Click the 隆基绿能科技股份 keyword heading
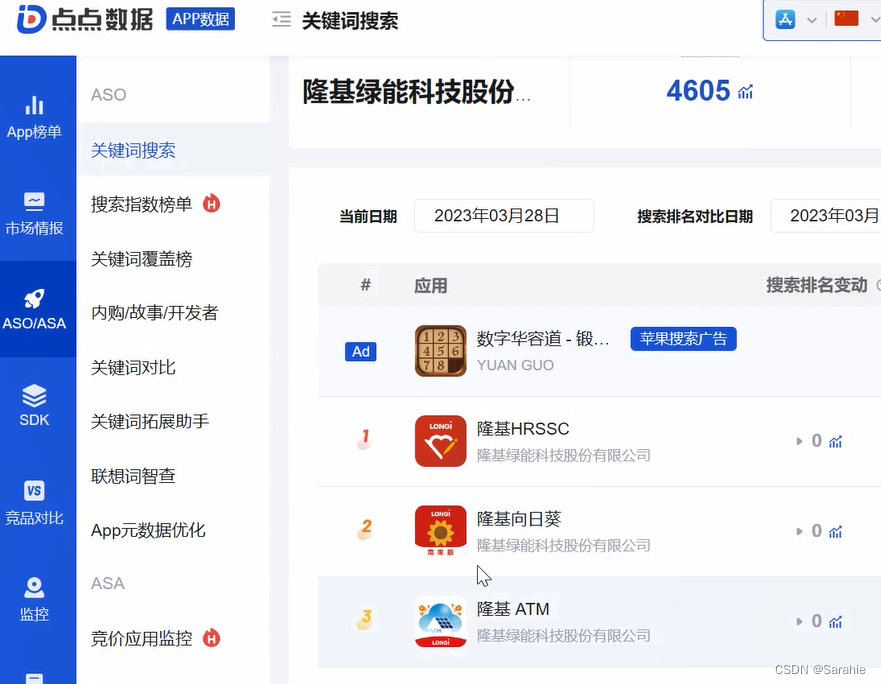The height and width of the screenshot is (684, 881). coord(416,92)
